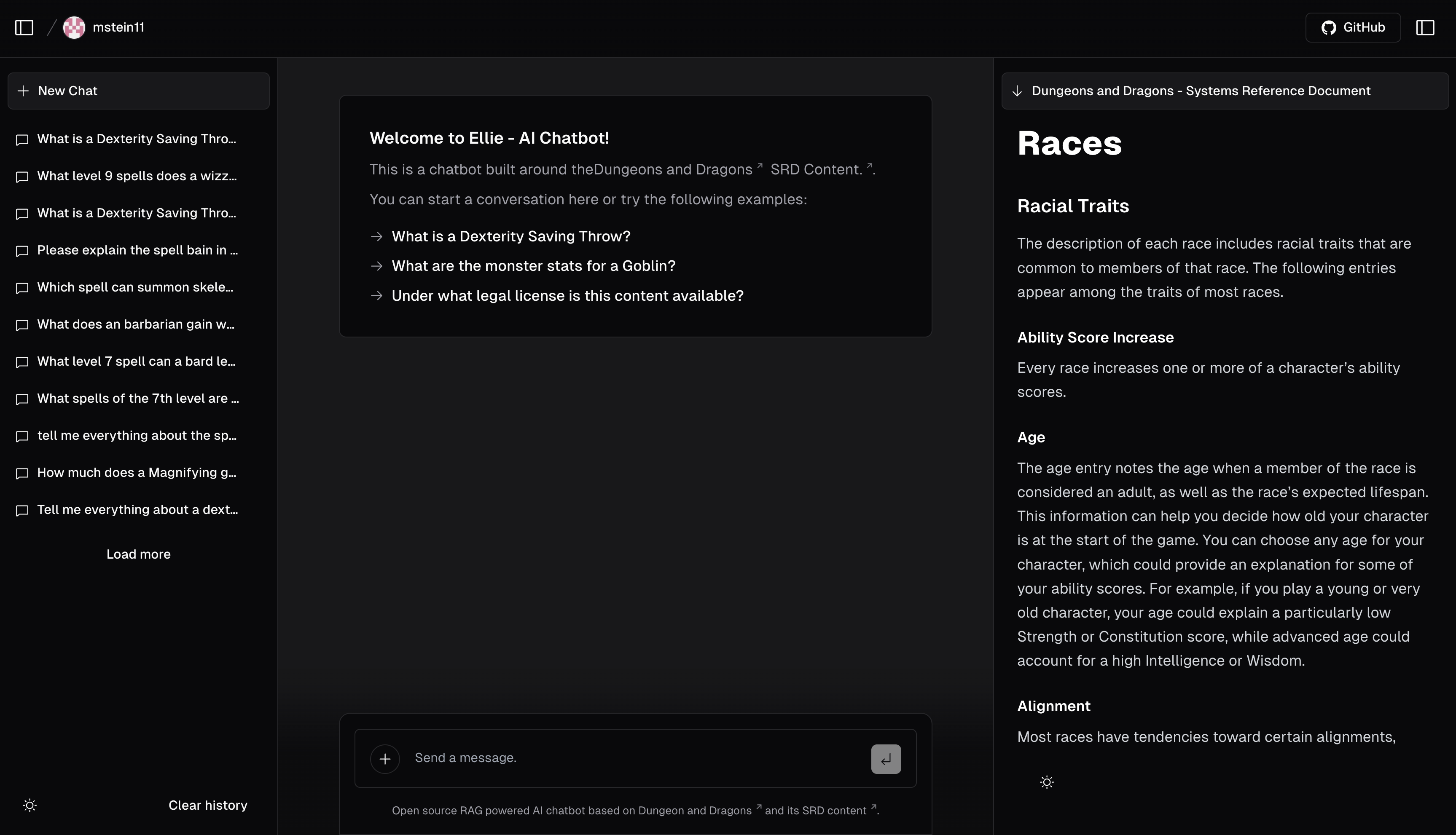
Task: Toggle the right document panel icon
Action: [1425, 27]
